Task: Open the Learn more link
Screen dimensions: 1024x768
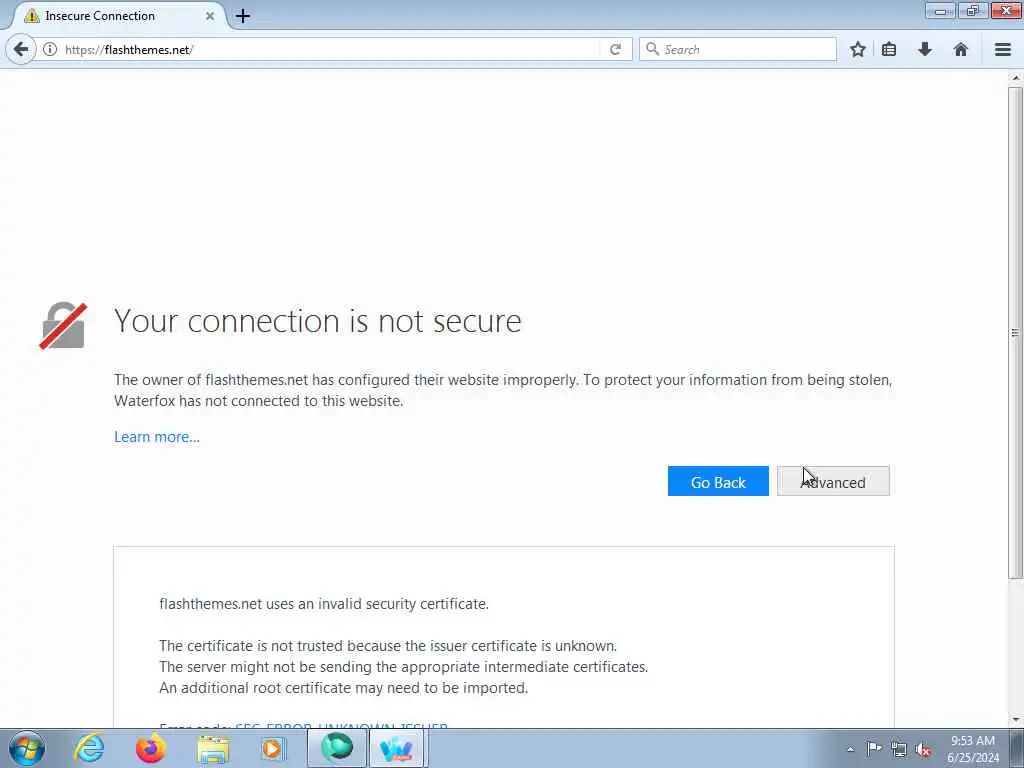Action: click(x=157, y=437)
